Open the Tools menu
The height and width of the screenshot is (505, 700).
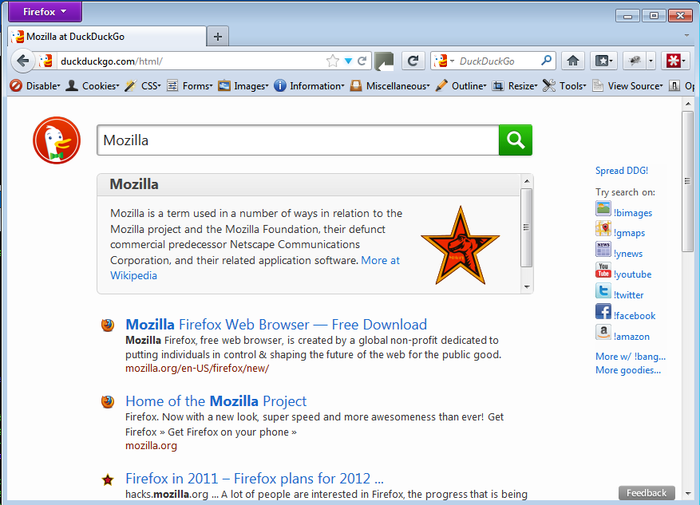point(564,86)
